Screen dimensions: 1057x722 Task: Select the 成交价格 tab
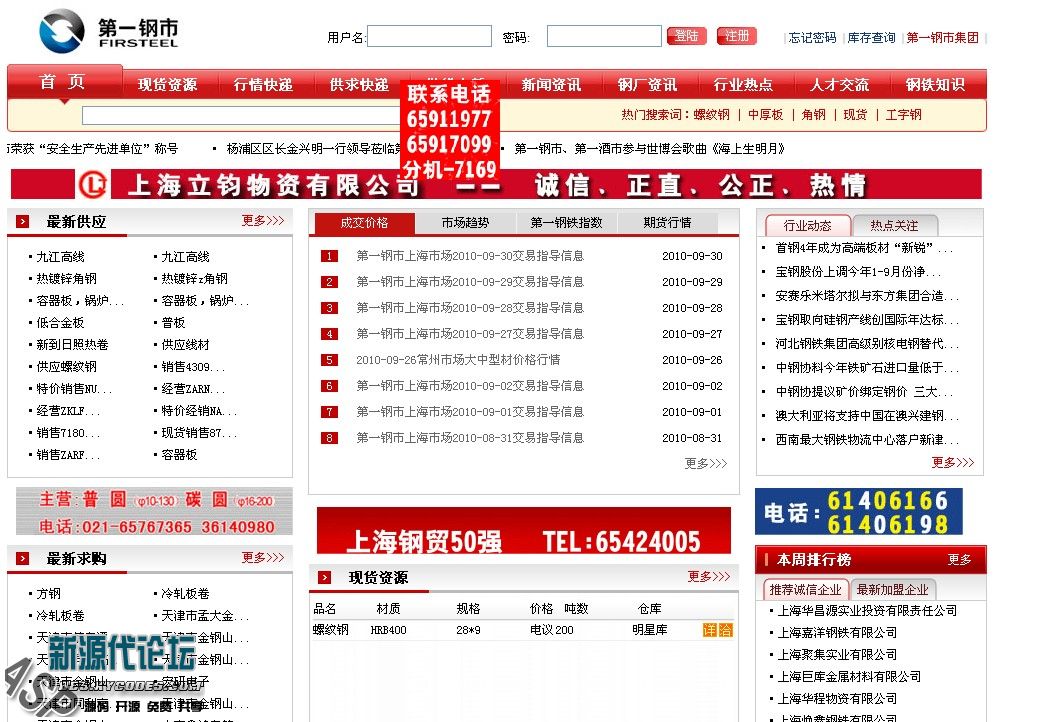click(365, 223)
